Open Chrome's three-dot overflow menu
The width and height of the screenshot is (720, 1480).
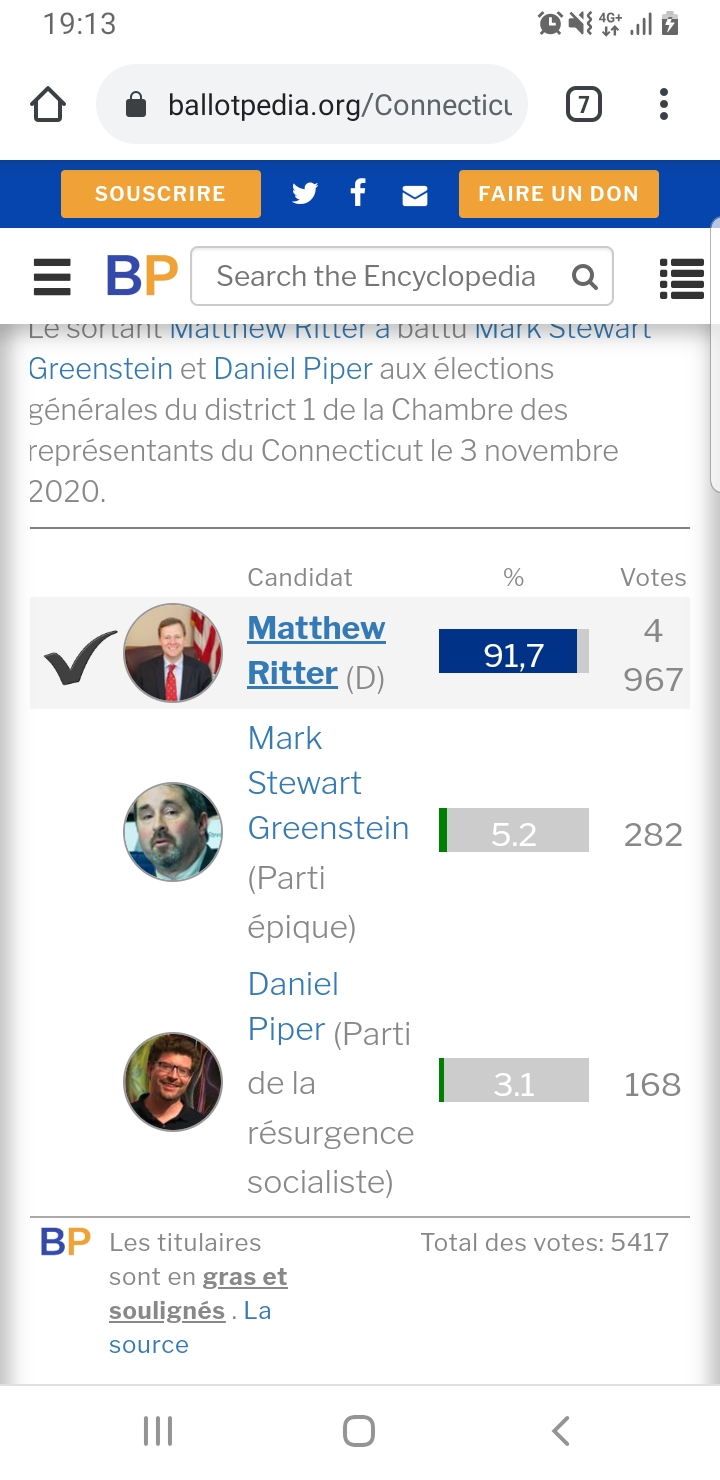pos(664,104)
